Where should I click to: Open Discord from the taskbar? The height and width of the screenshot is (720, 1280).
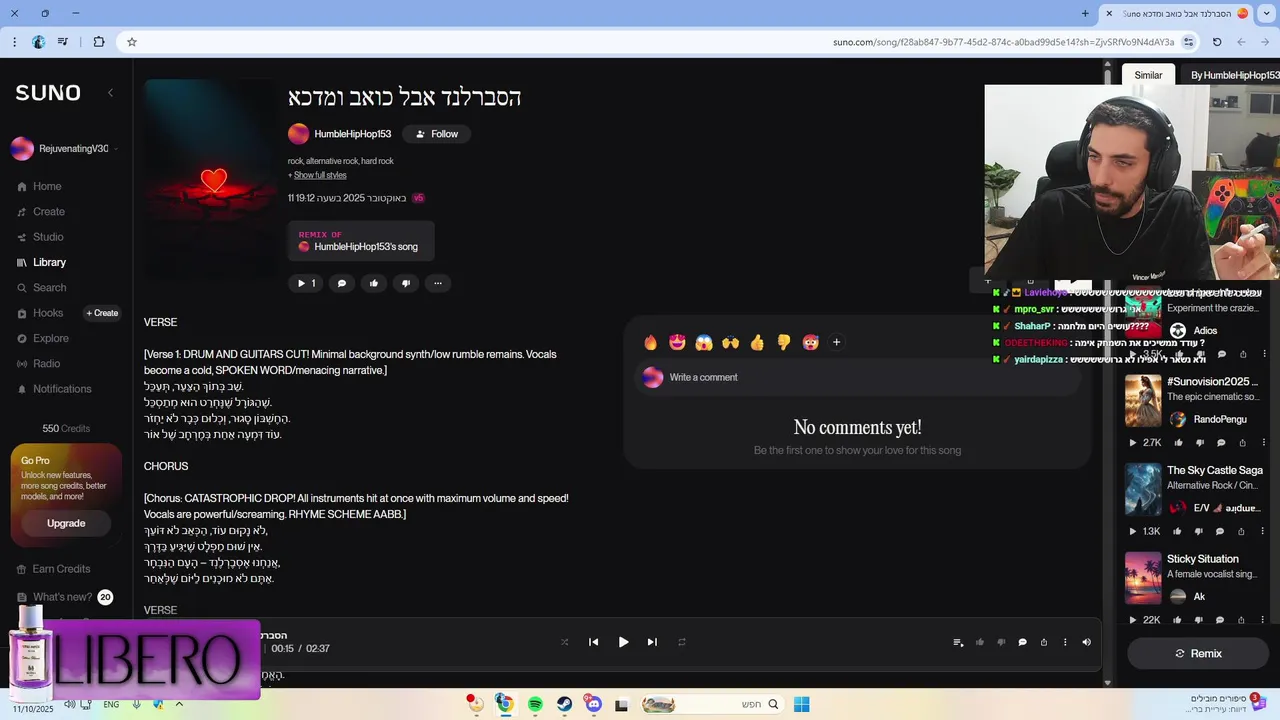[593, 704]
